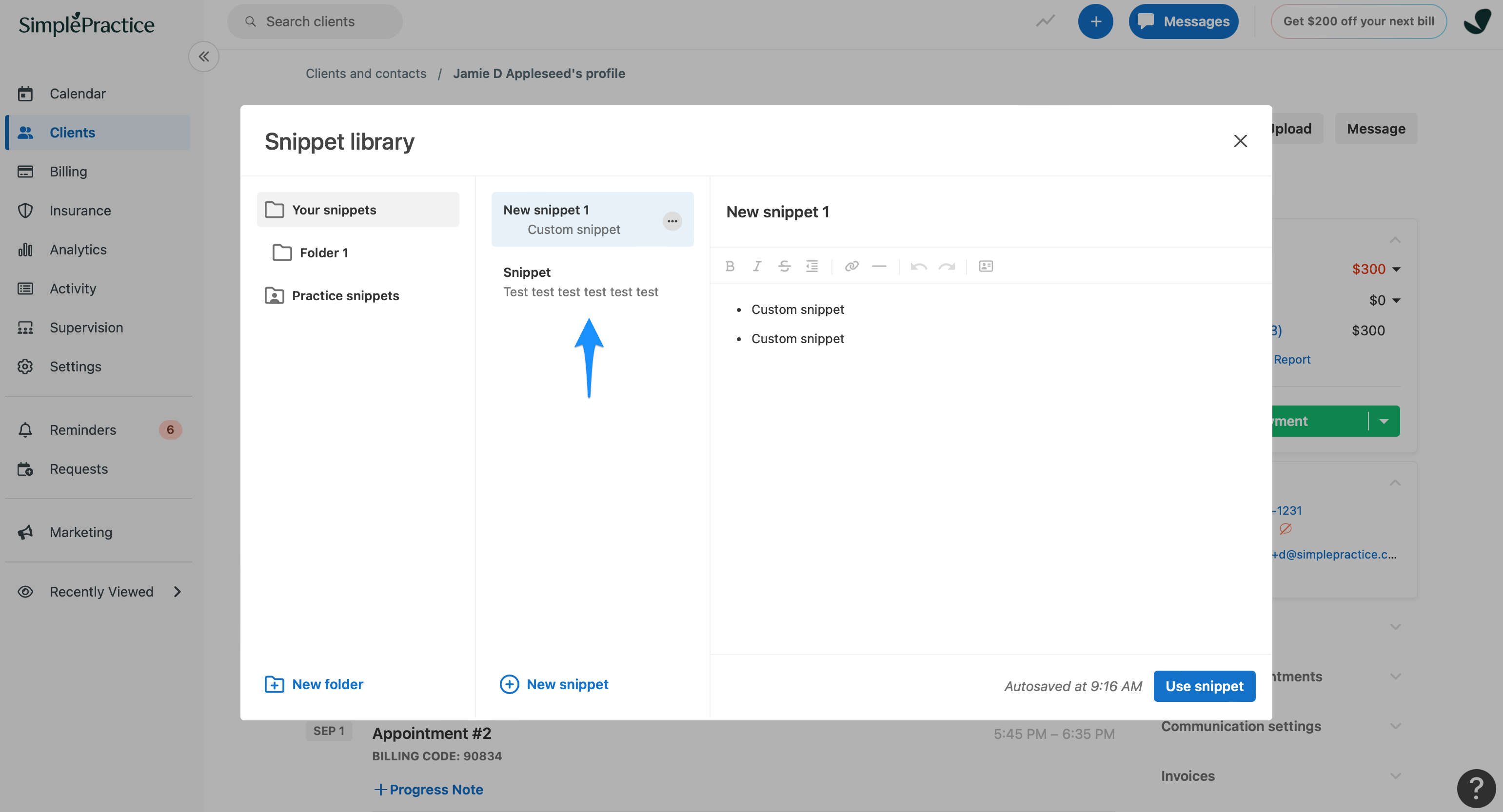Toggle italic formatting in snippet editor
This screenshot has height=812, width=1503.
click(757, 266)
